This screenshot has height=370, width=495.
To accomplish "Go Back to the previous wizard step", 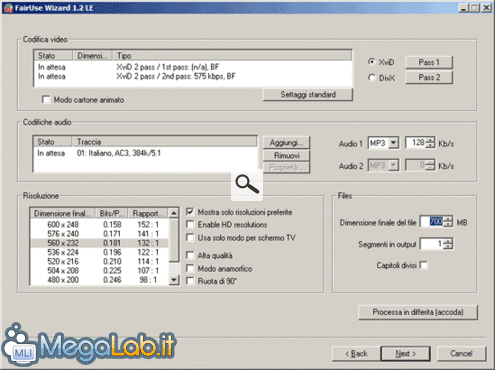I will (x=356, y=354).
